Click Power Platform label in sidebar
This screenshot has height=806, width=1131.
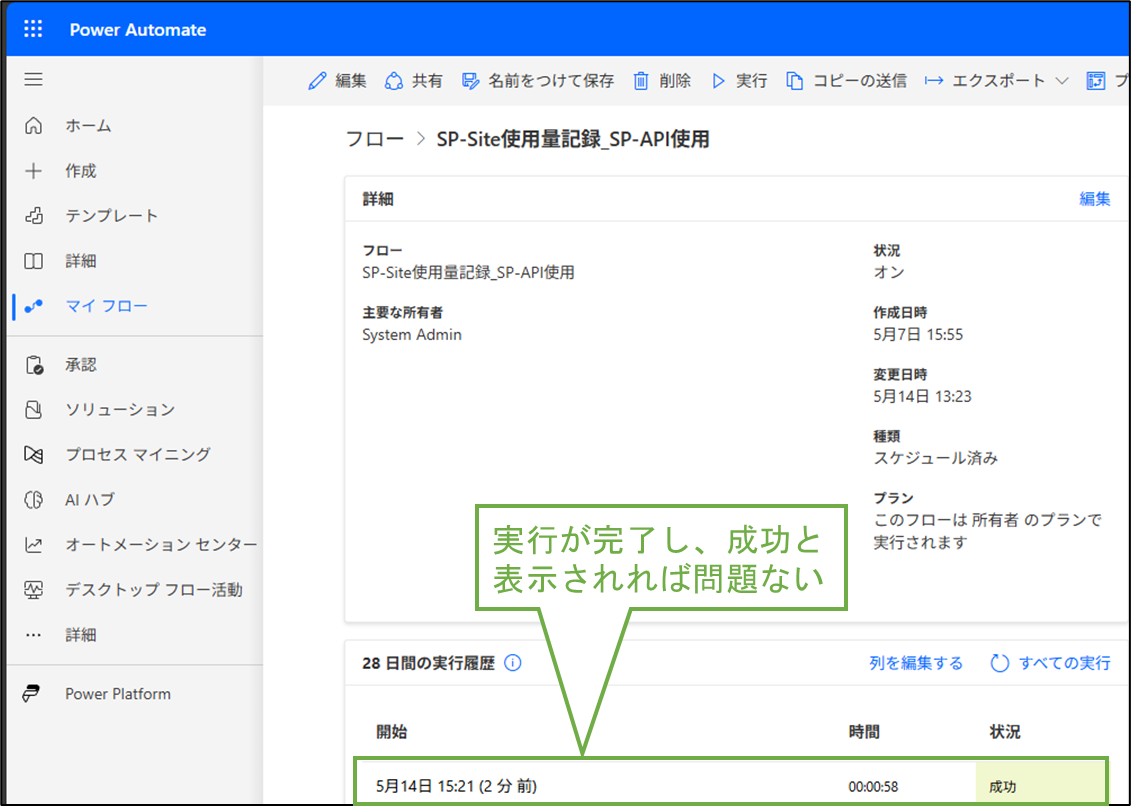pyautogui.click(x=118, y=693)
